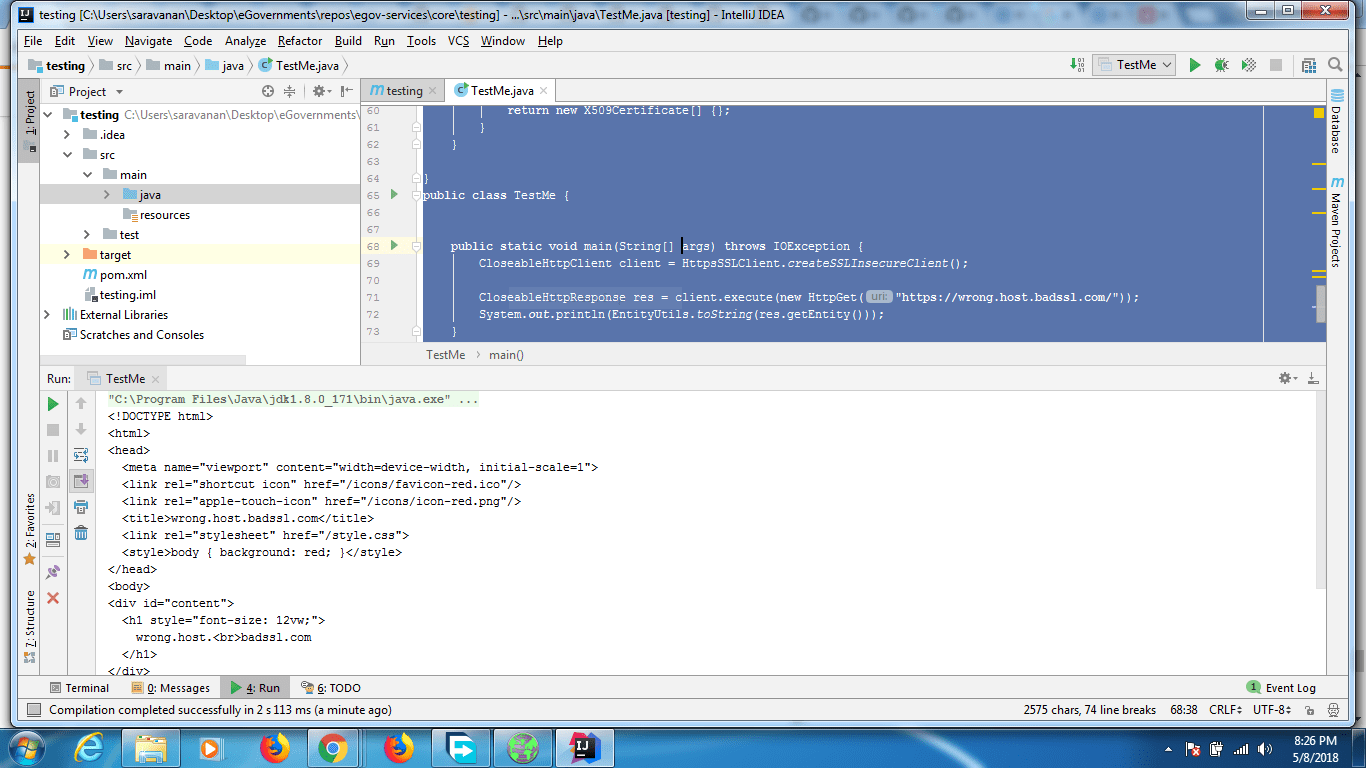Toggle Scroll to End of console output

click(x=81, y=482)
